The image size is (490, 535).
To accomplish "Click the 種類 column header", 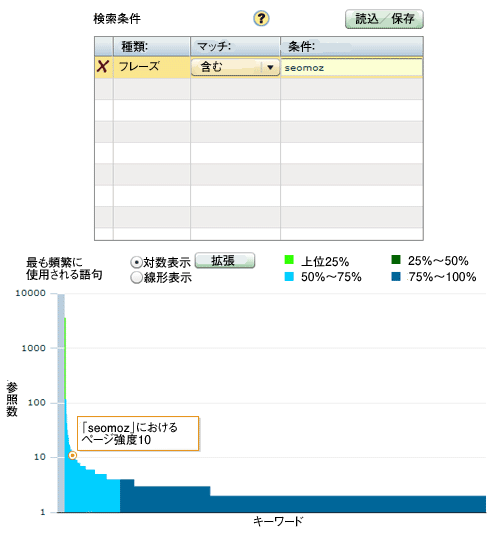I will point(152,46).
